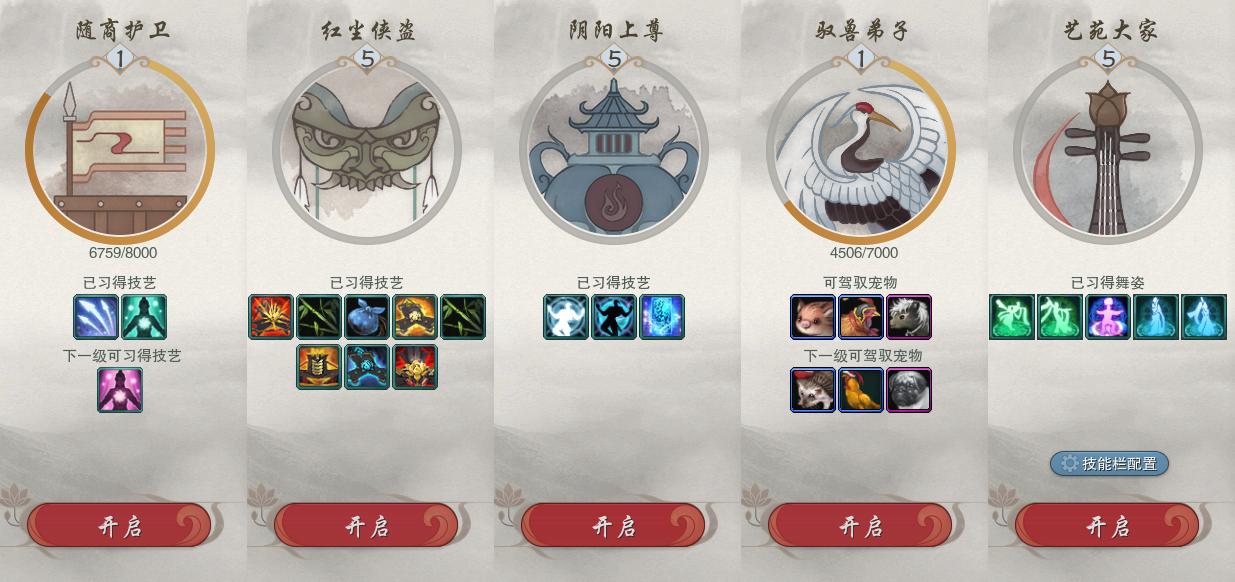Viewport: 1235px width, 582px height.
Task: Select the hamster pet icon under 可驾驭宠物
Action: 813,317
